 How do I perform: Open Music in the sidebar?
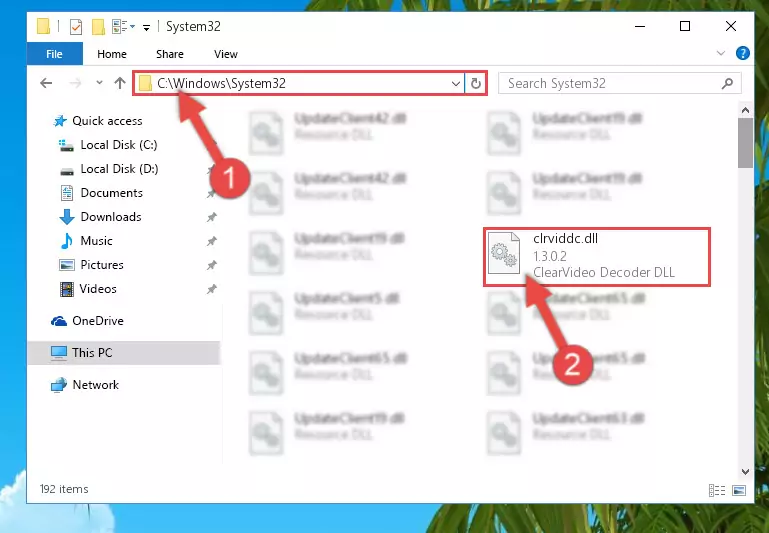[96, 241]
